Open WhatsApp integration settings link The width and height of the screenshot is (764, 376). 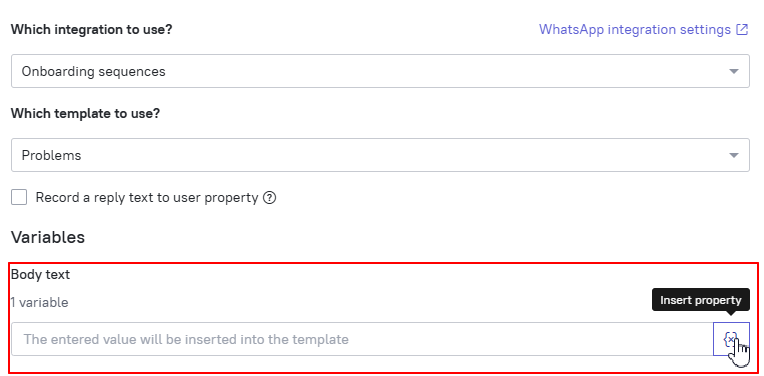(635, 30)
